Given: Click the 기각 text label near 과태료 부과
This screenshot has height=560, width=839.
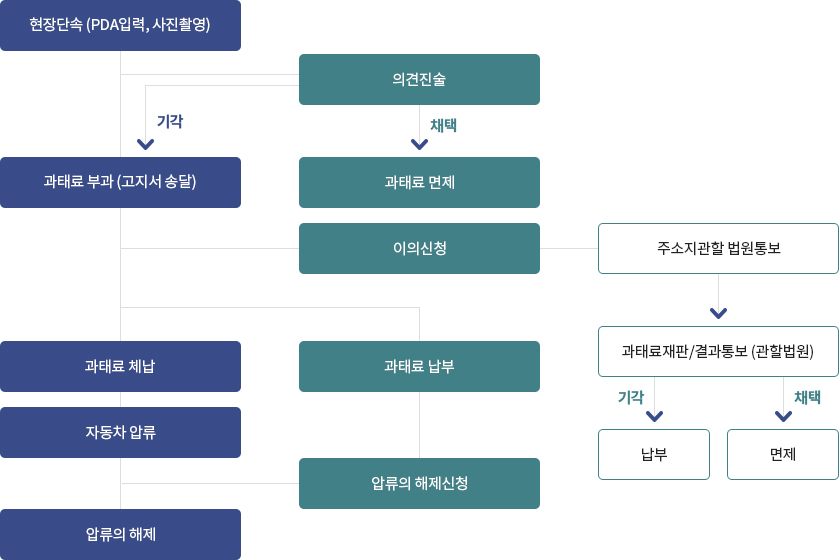Looking at the screenshot, I should (170, 121).
